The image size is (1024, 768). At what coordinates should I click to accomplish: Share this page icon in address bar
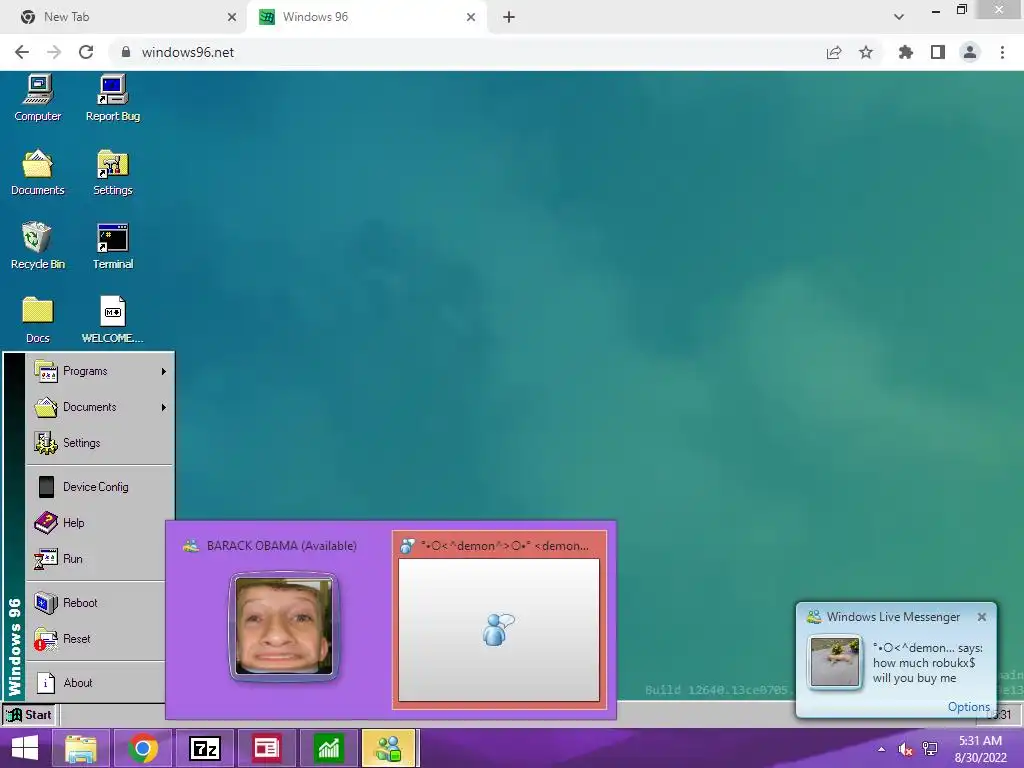[834, 52]
